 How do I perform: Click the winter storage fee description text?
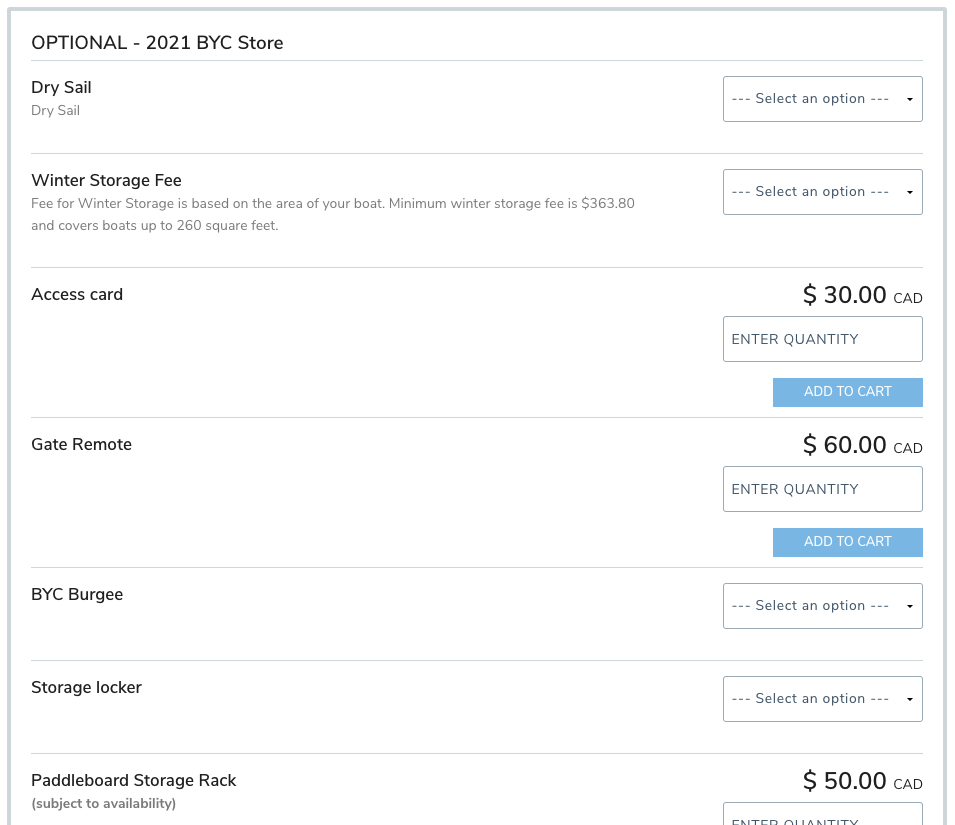click(x=333, y=214)
